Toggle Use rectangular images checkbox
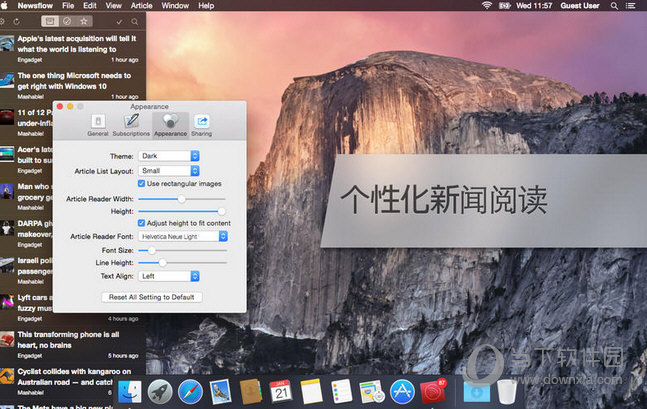Viewport: 647px width, 409px height. (x=142, y=183)
